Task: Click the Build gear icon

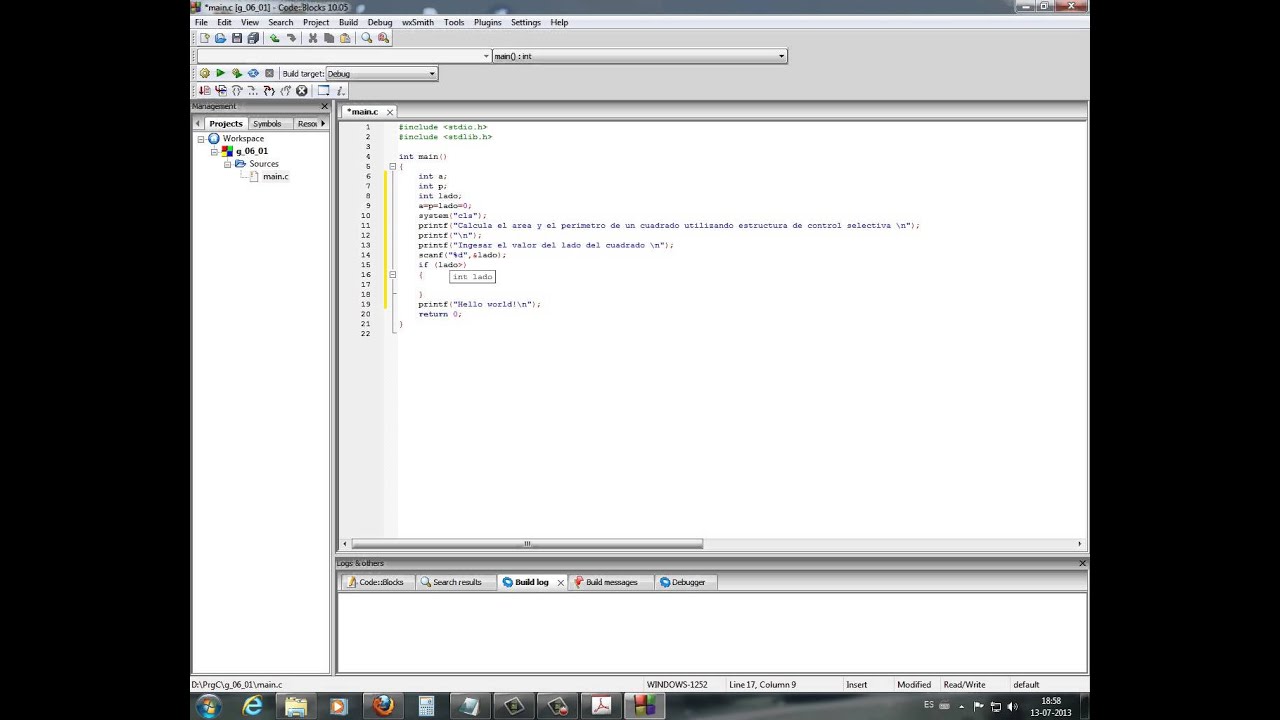Action: (x=205, y=73)
